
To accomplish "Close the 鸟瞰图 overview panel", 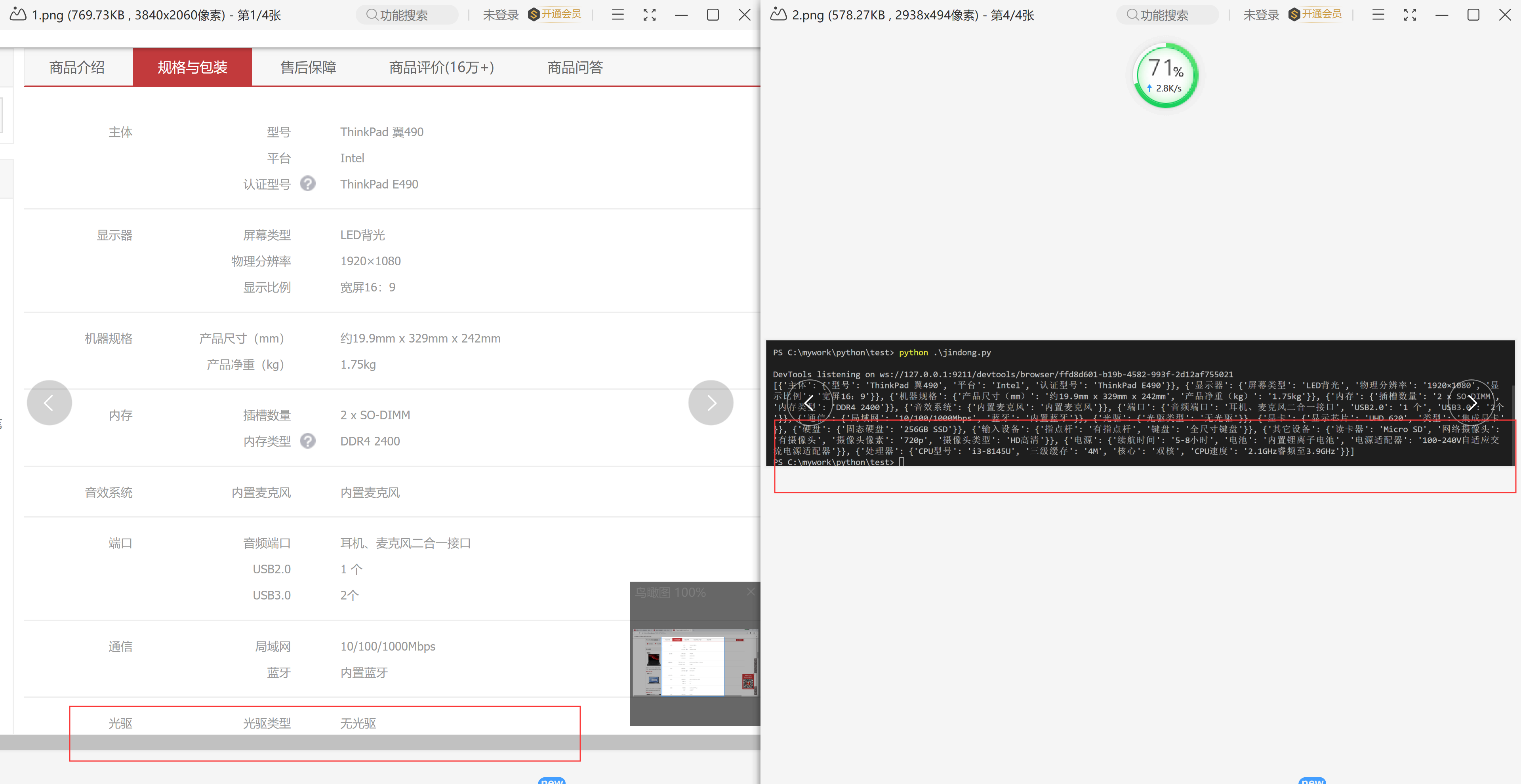I will pyautogui.click(x=751, y=592).
